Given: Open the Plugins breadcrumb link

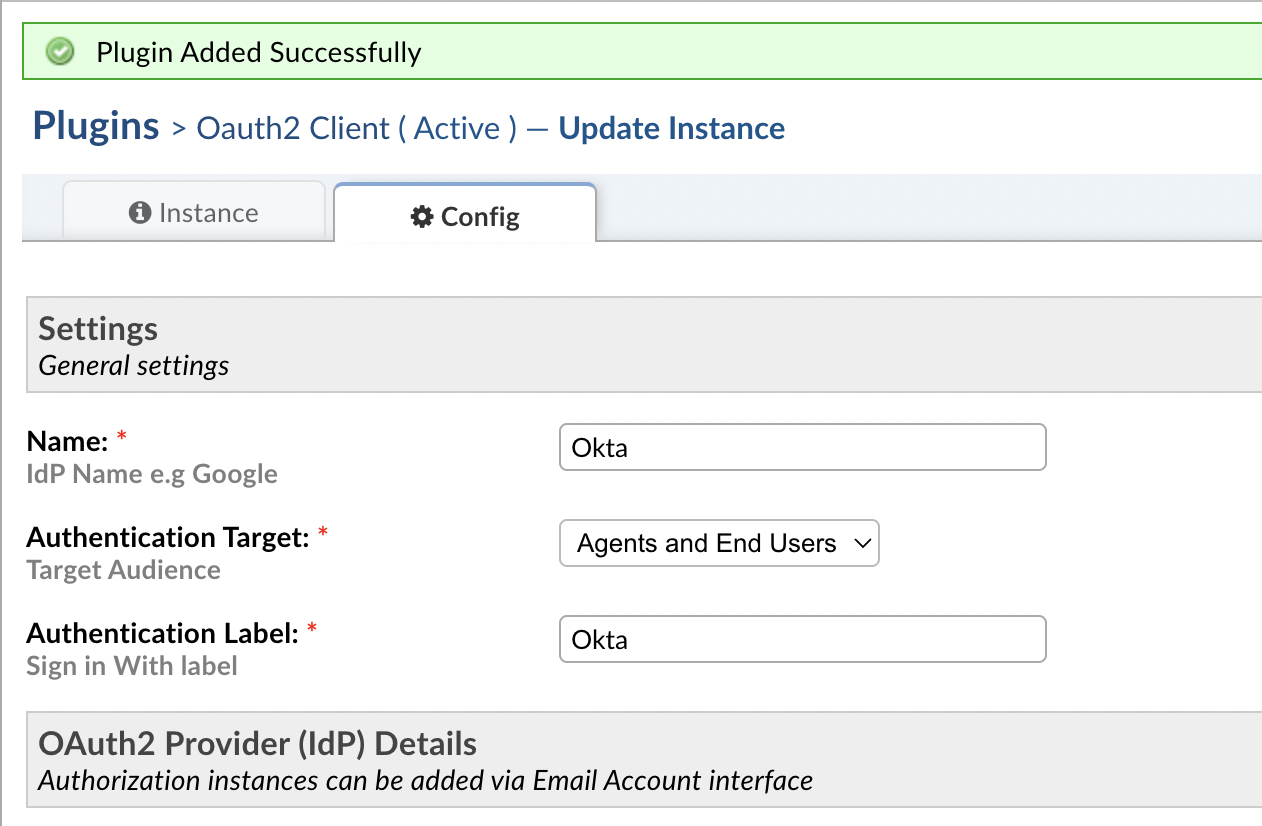Looking at the screenshot, I should (95, 126).
